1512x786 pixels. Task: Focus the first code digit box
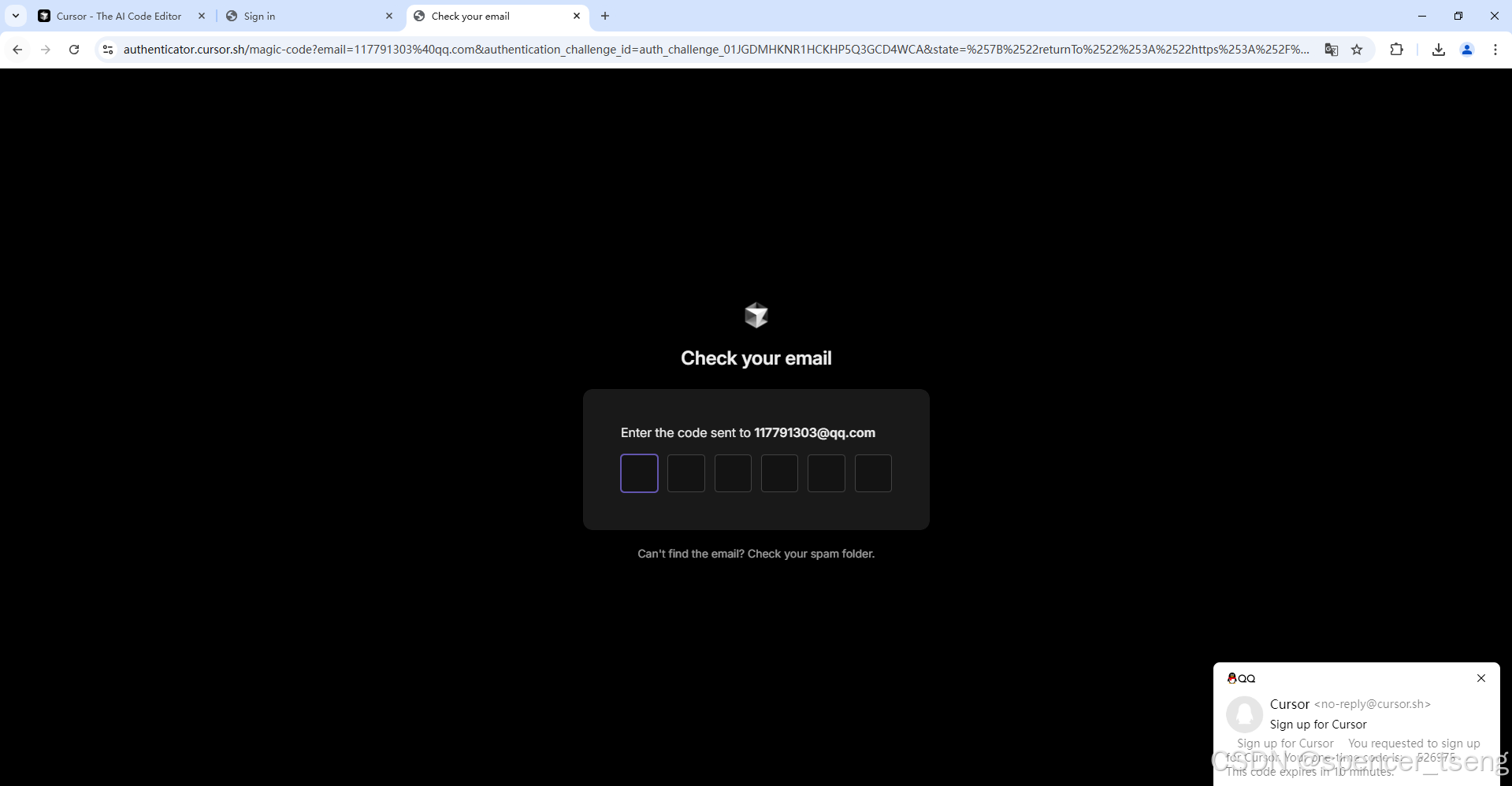coord(639,473)
